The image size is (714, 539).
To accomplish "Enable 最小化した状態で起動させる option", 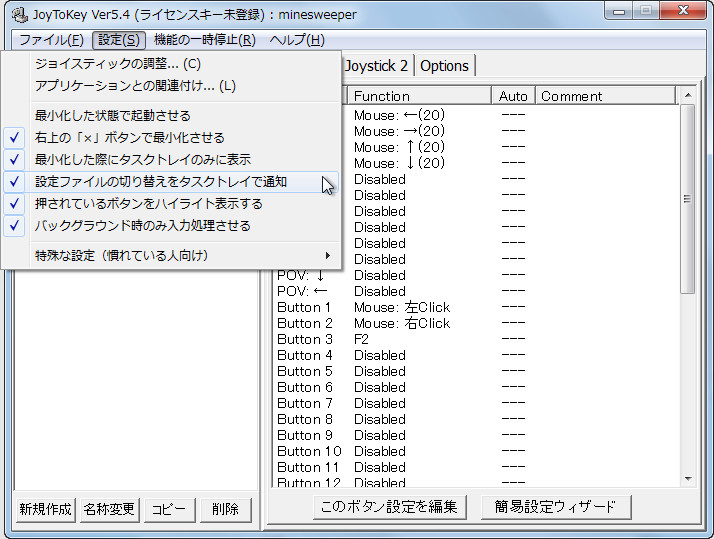I will [171, 116].
